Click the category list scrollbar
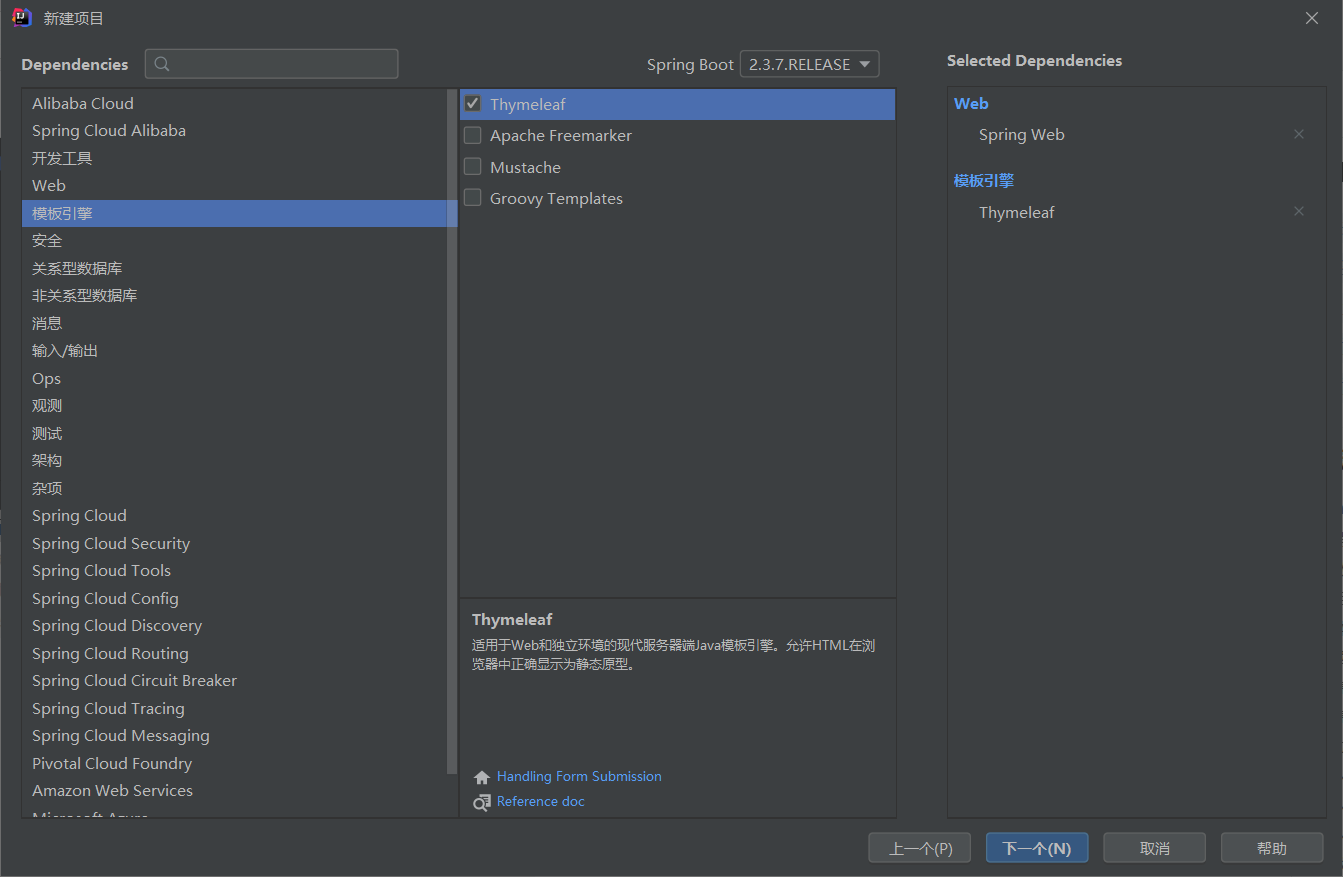Viewport: 1343px width, 877px height. (452, 430)
